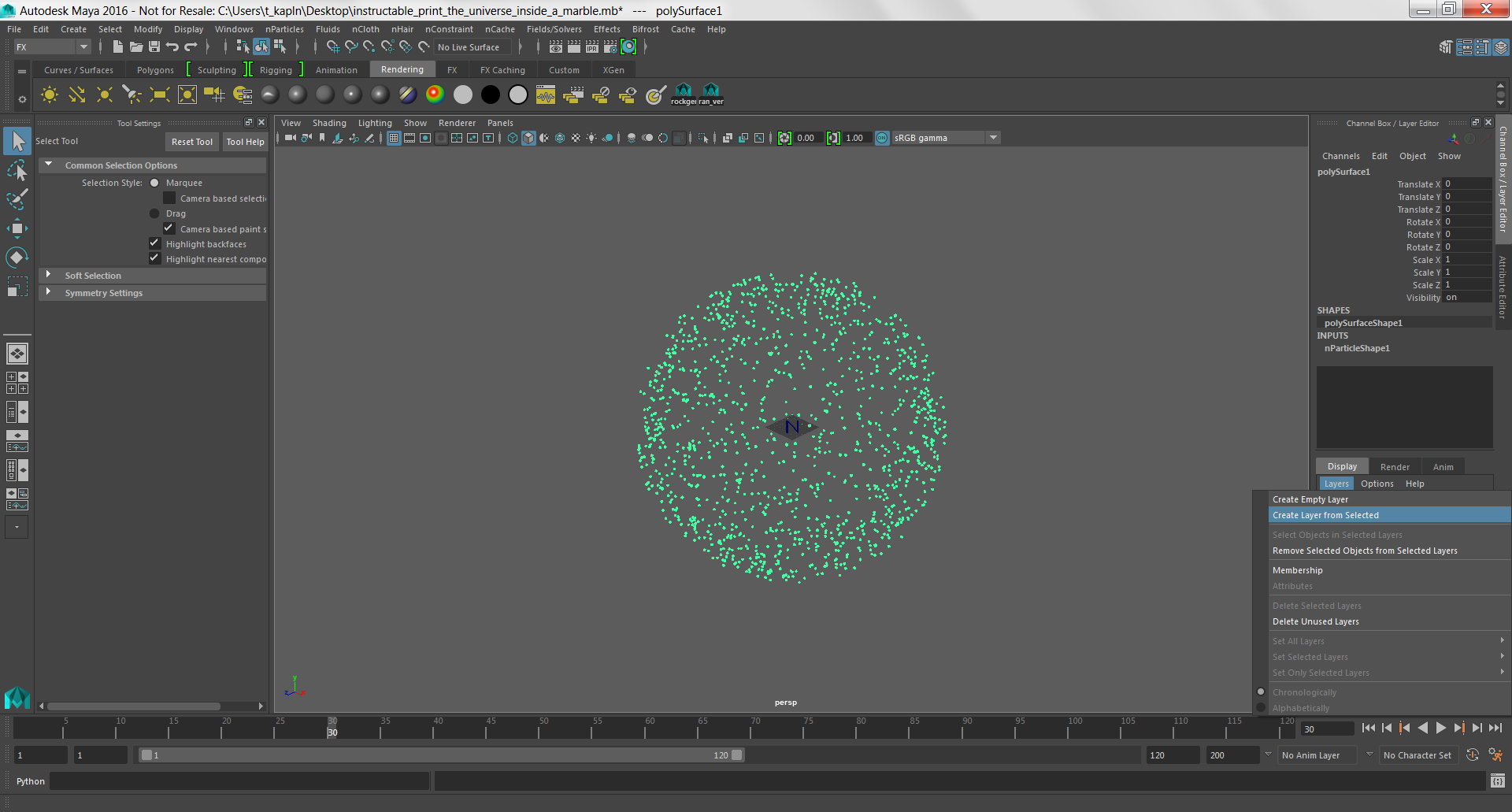
Task: Open Set All Layers submenu
Action: click(1389, 641)
